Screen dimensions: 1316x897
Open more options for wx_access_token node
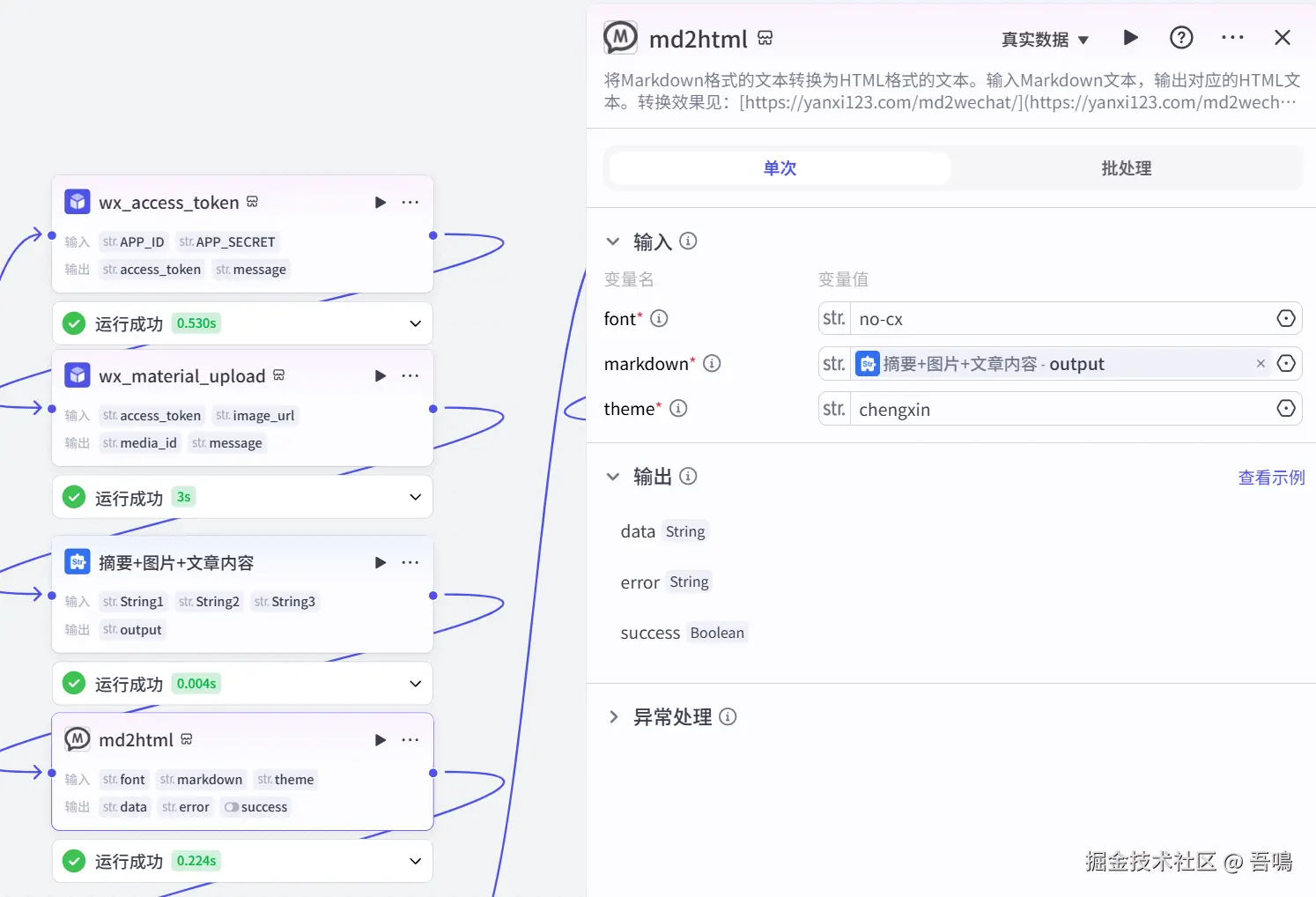tap(410, 203)
